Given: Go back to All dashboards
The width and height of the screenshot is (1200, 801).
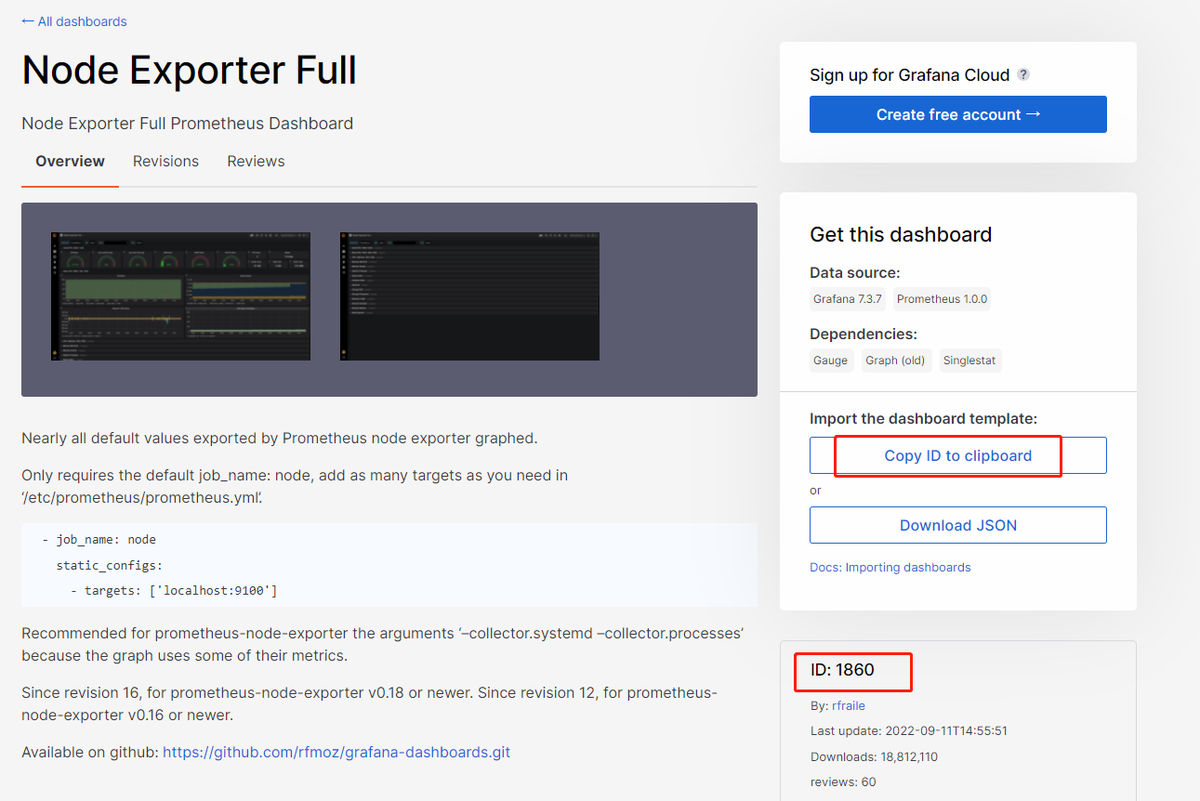Looking at the screenshot, I should coord(74,21).
